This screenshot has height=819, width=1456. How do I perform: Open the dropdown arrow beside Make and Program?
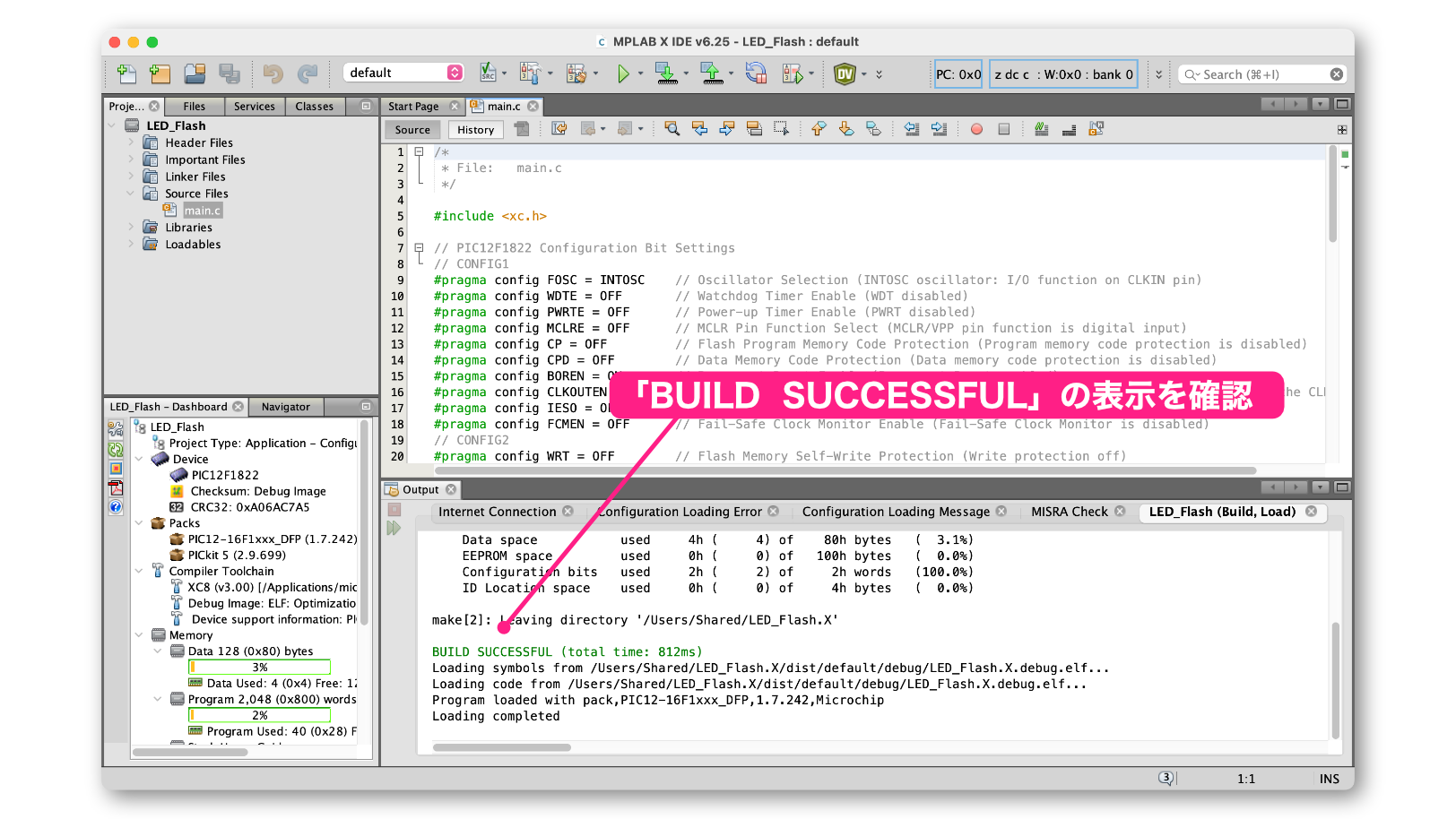pyautogui.click(x=686, y=74)
